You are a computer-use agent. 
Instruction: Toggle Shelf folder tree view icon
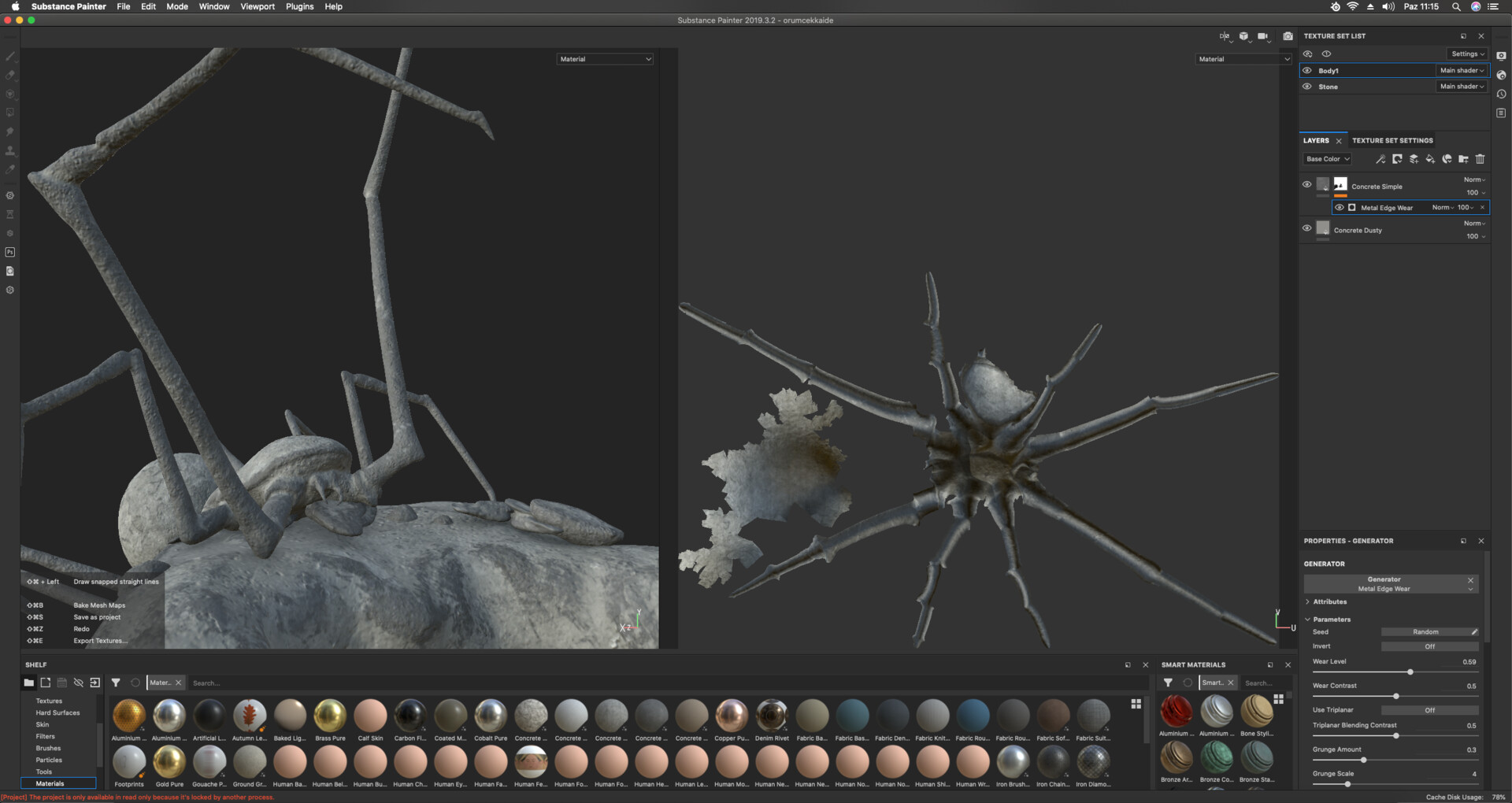(x=28, y=683)
